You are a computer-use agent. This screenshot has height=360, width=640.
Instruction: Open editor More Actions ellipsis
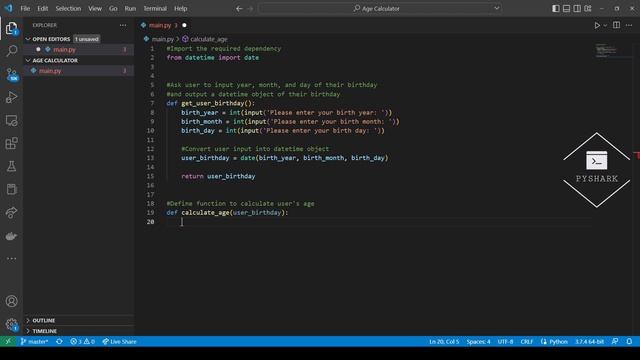[x=629, y=25]
